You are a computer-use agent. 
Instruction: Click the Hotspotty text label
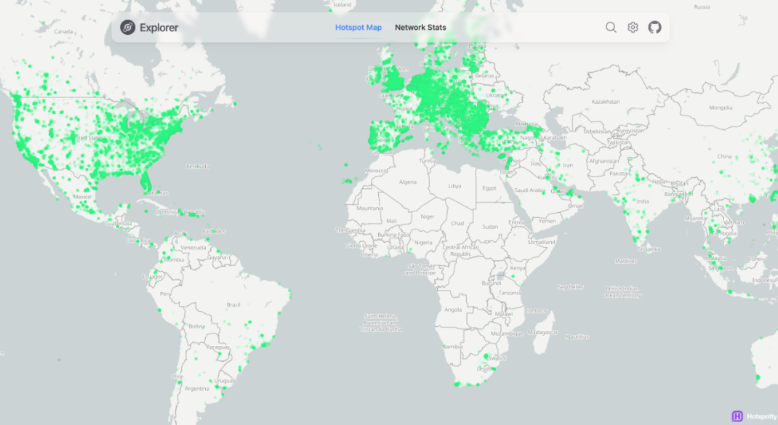(x=761, y=415)
